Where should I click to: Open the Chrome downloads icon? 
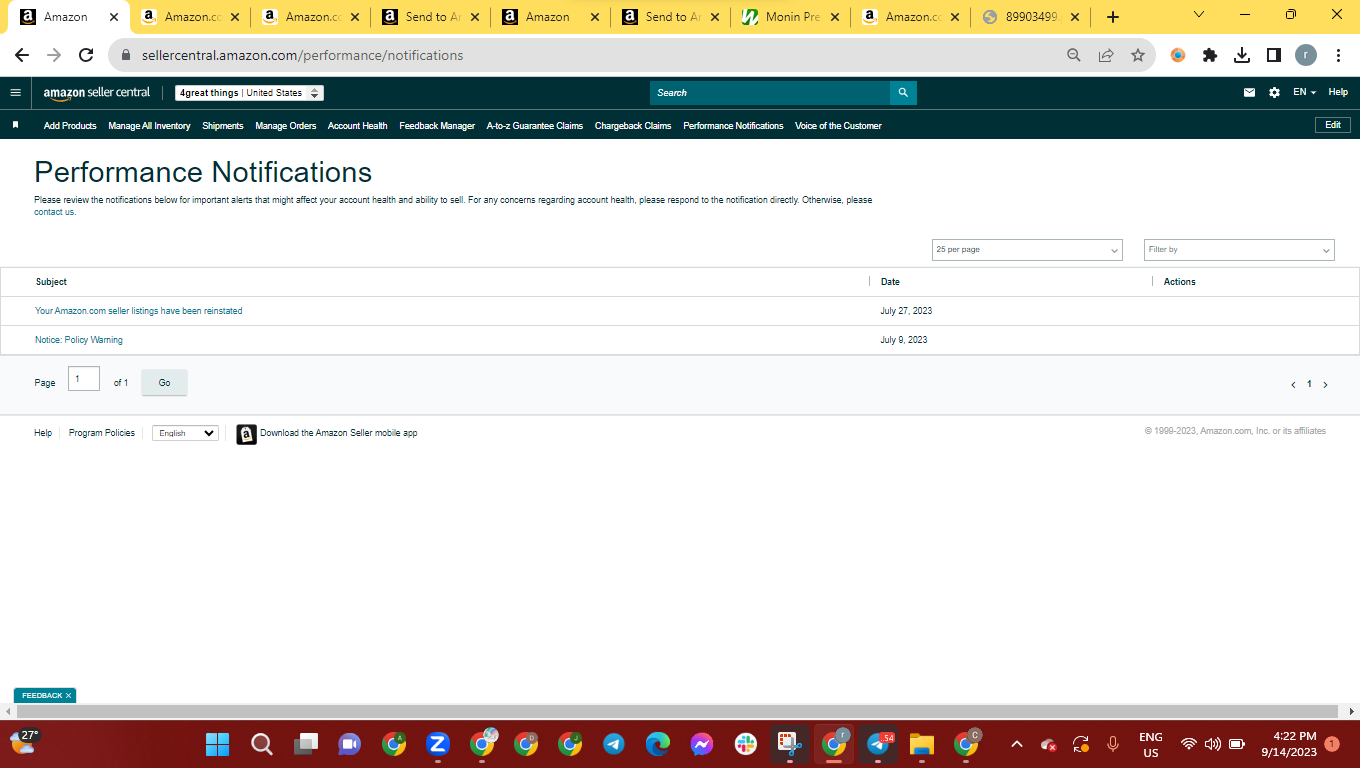(x=1242, y=55)
